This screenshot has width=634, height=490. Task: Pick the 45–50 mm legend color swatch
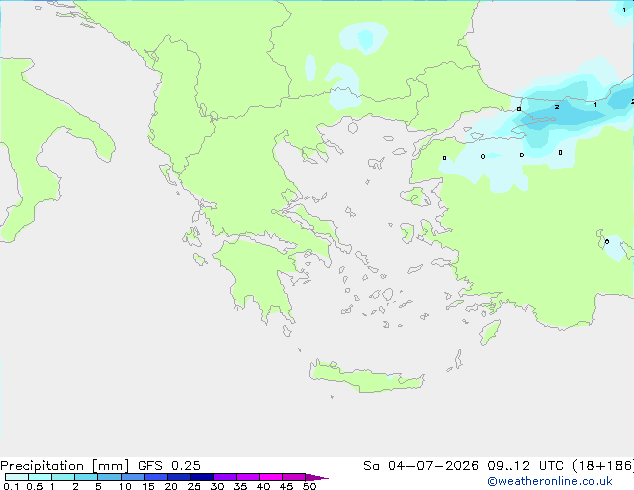point(294,477)
